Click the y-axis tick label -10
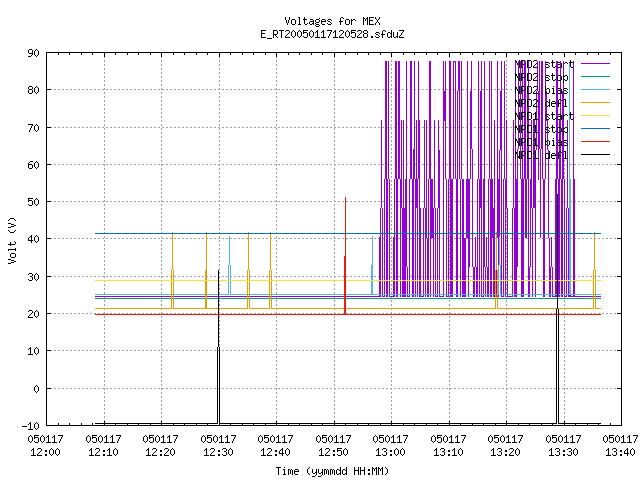Viewport: 640px width, 480px height. [31, 426]
